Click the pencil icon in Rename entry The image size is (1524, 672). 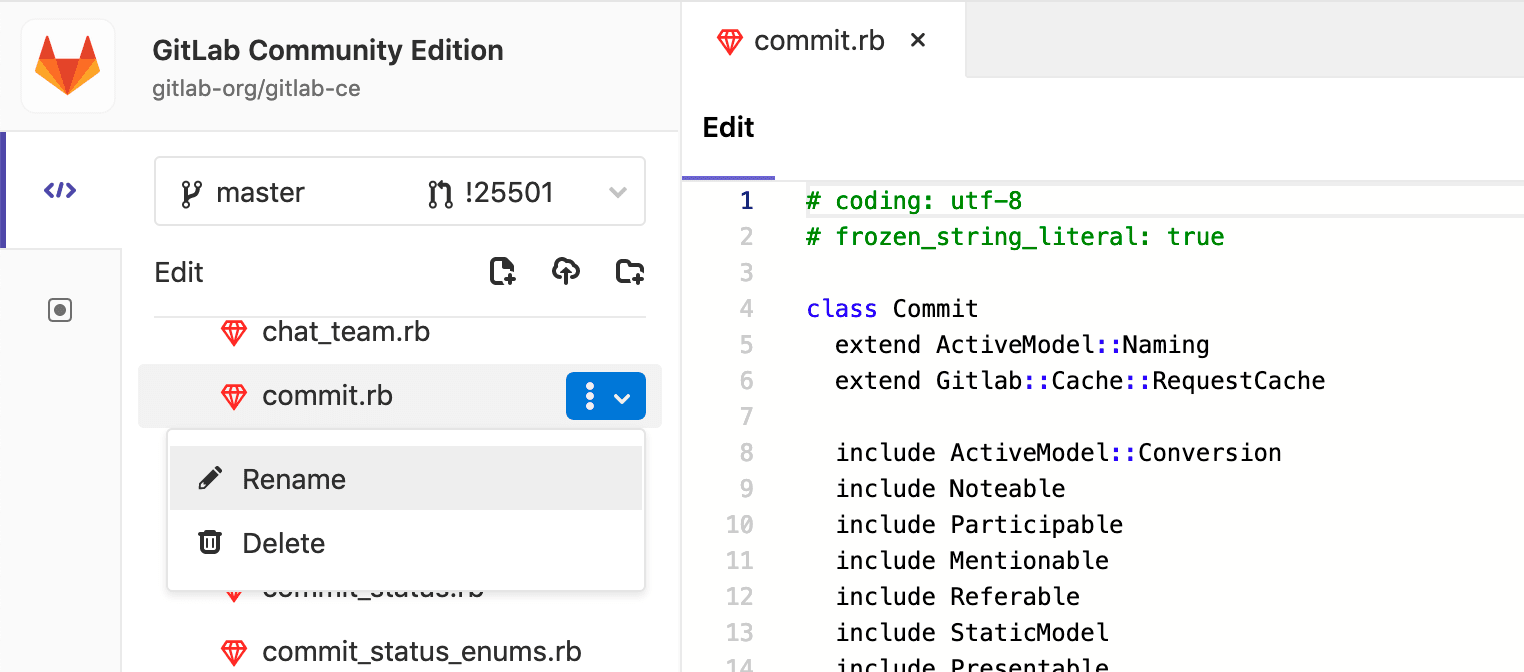(x=209, y=477)
